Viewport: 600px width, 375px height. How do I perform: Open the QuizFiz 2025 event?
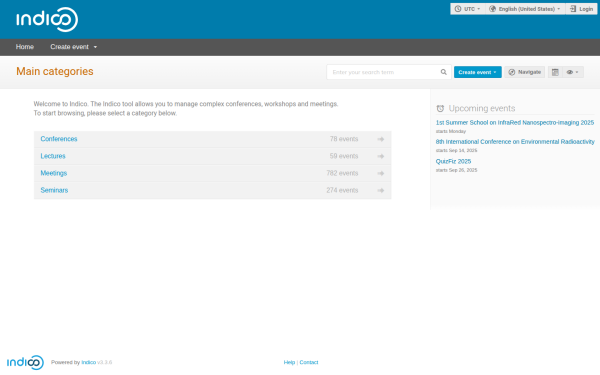[453, 161]
